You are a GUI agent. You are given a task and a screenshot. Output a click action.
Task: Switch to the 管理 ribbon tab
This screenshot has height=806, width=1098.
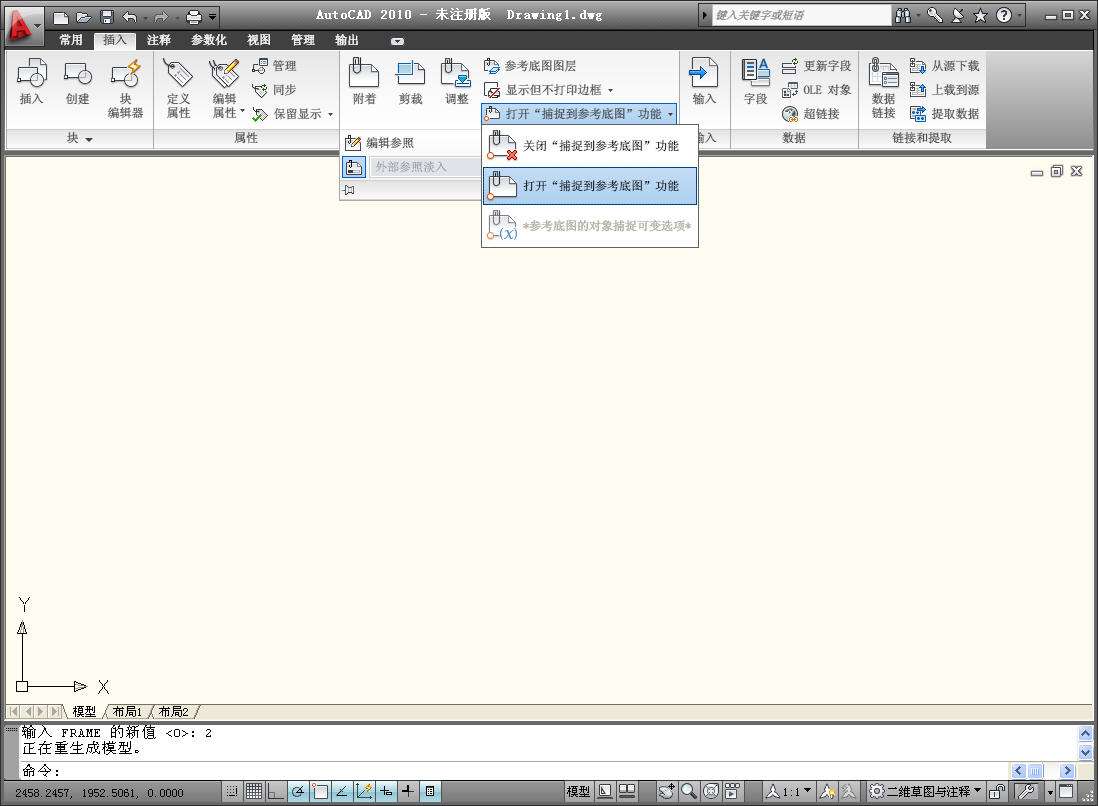click(303, 40)
